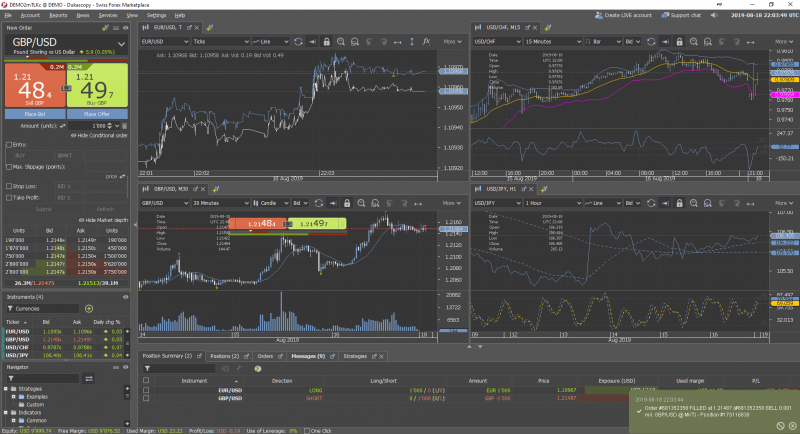800x434 pixels.
Task: Refresh the GBP/USD M30 chart
Action: (x=319, y=203)
